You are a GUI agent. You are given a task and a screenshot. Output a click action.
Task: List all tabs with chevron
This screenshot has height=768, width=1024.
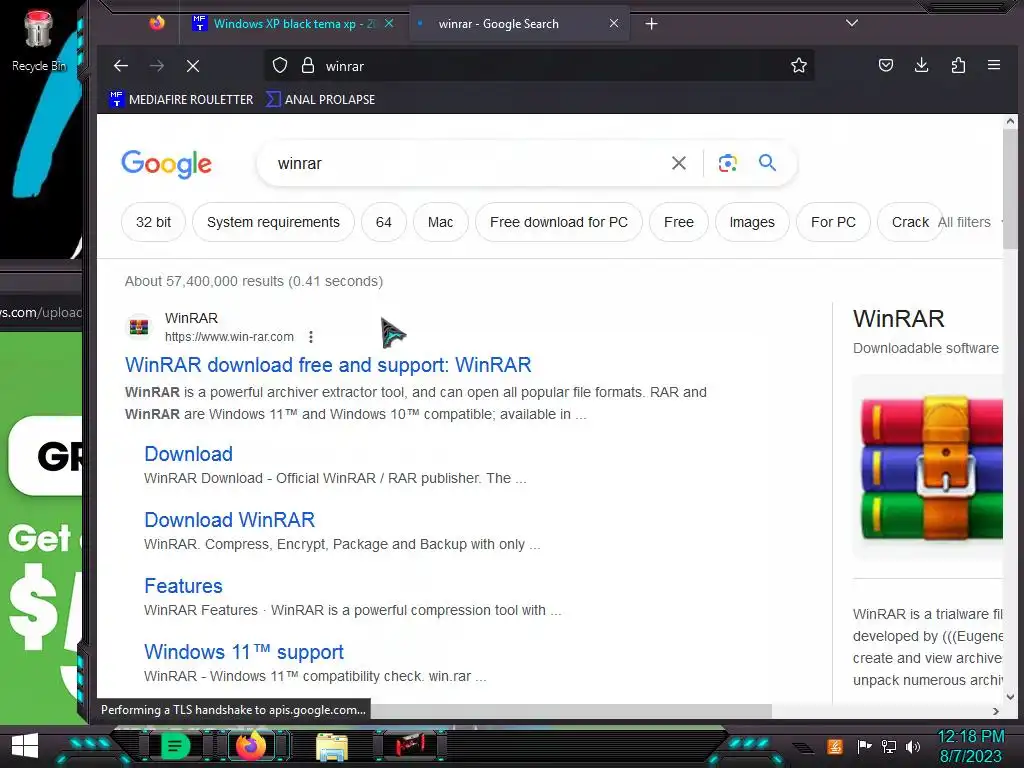852,23
